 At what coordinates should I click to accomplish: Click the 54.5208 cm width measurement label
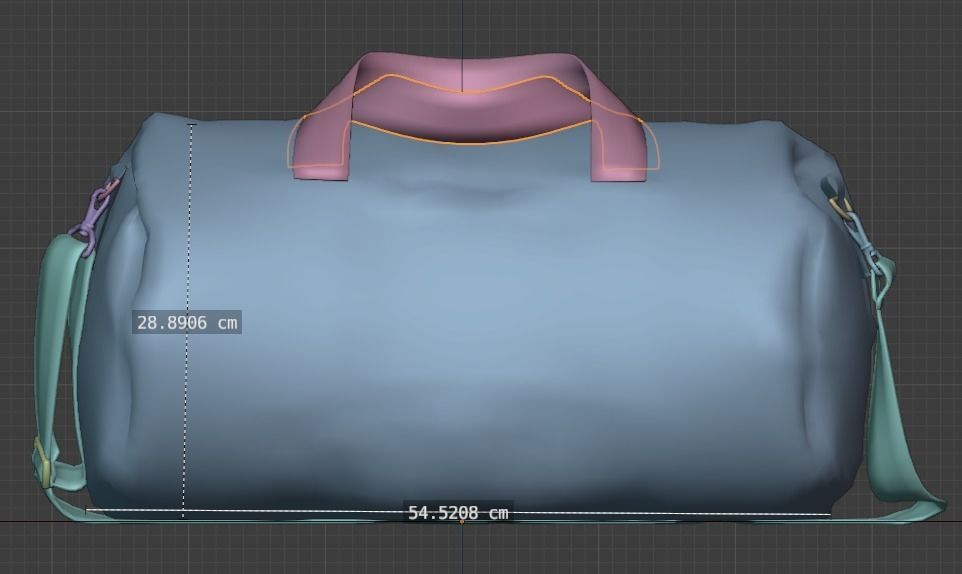click(x=458, y=513)
